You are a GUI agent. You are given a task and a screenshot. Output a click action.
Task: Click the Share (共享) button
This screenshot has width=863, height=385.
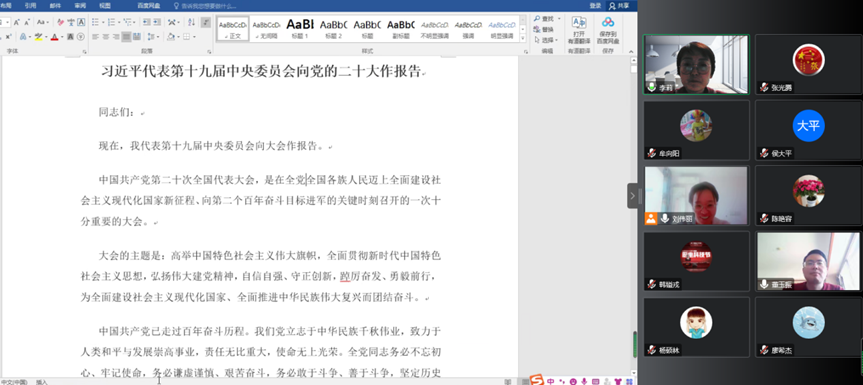[619, 6]
